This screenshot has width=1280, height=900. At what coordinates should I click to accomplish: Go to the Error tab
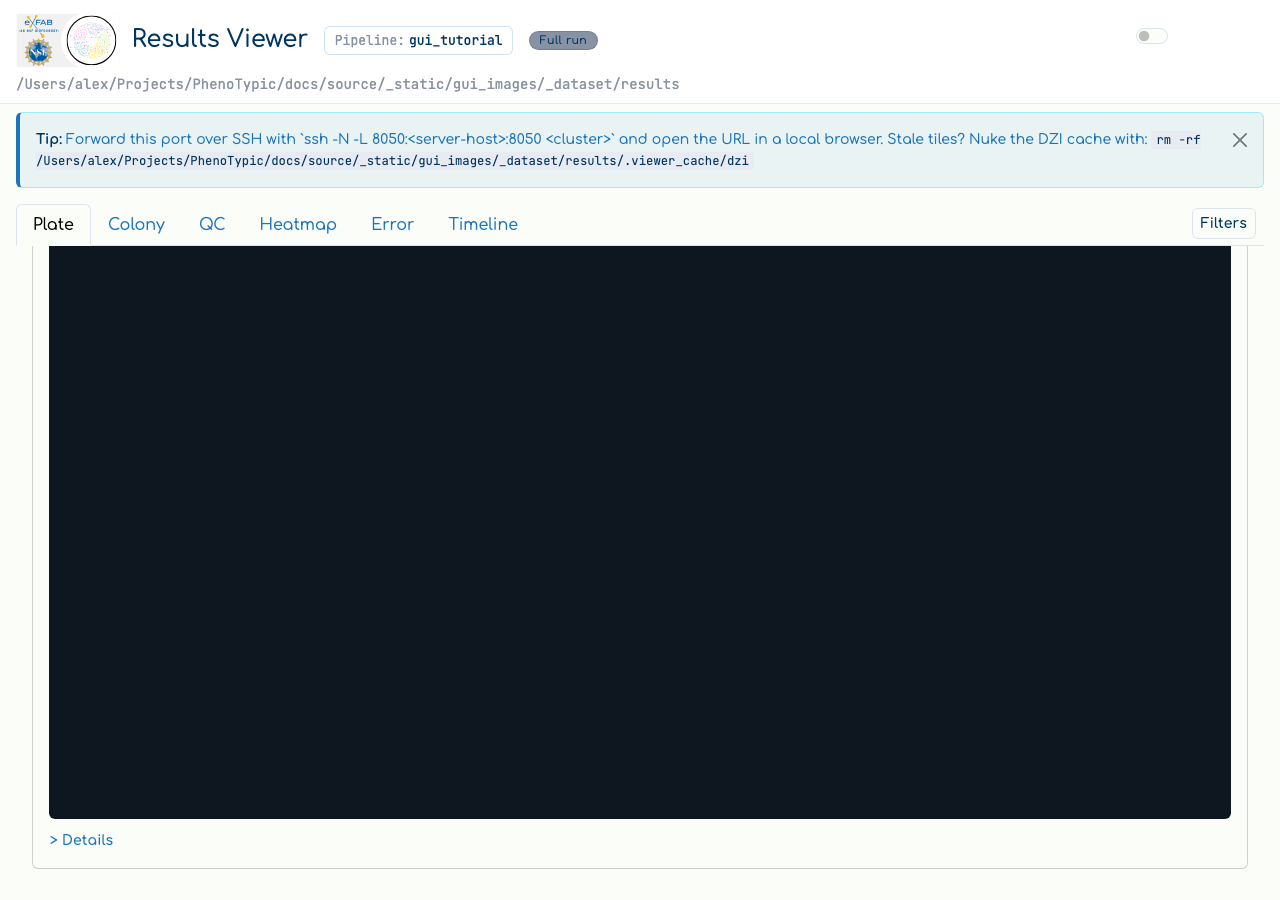click(392, 225)
